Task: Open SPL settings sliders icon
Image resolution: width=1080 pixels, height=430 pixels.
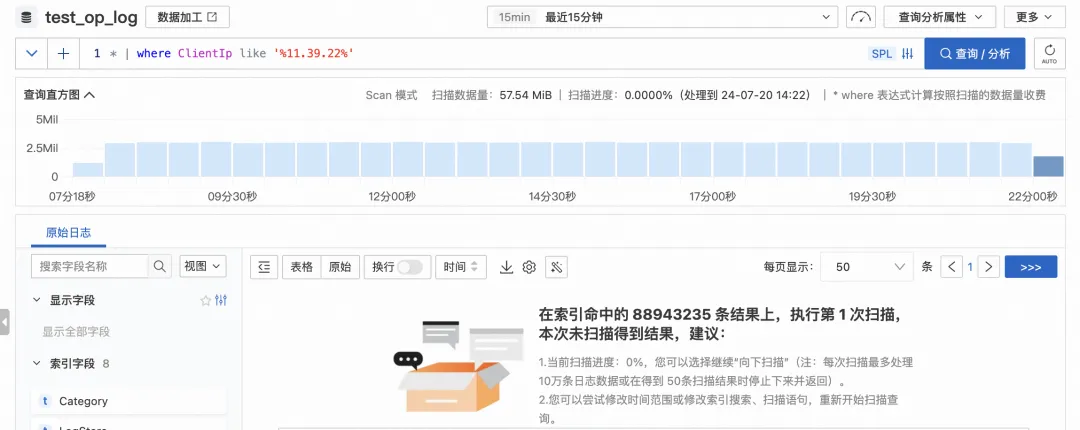Action: point(907,54)
